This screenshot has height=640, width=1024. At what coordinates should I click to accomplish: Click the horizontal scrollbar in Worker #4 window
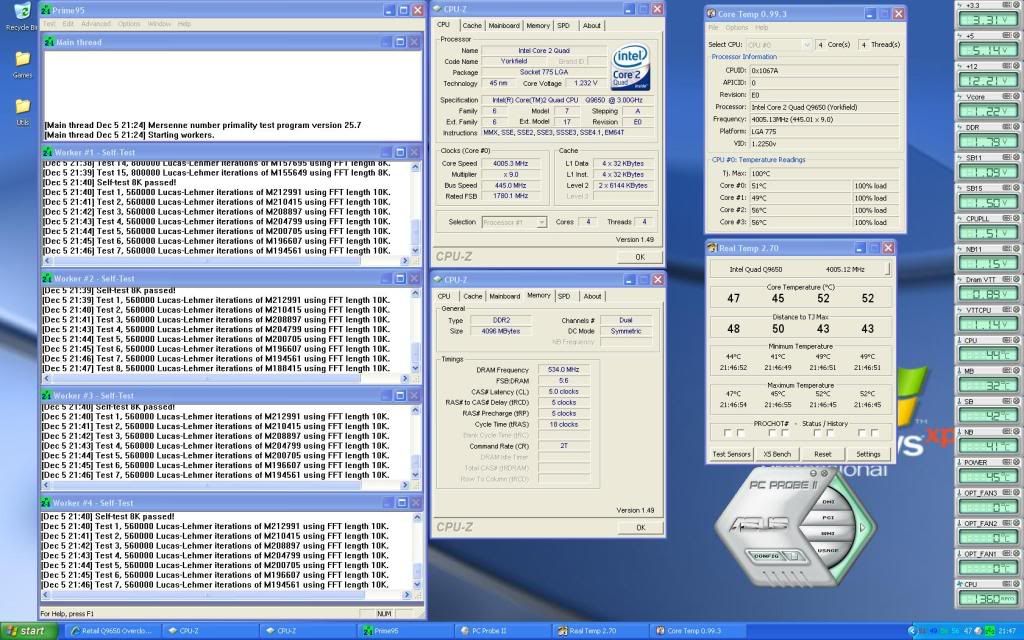[x=225, y=595]
